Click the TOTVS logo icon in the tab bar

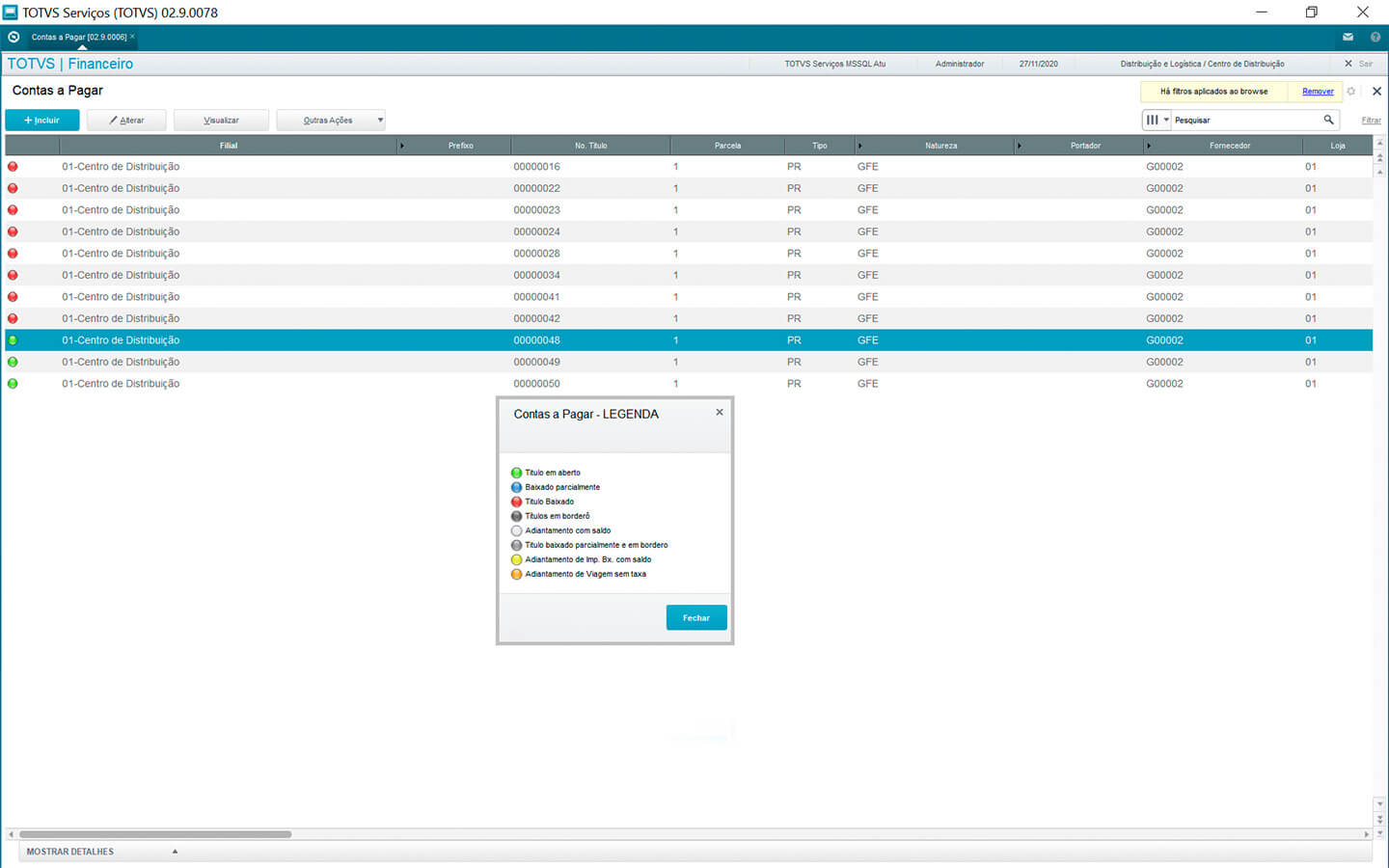14,37
